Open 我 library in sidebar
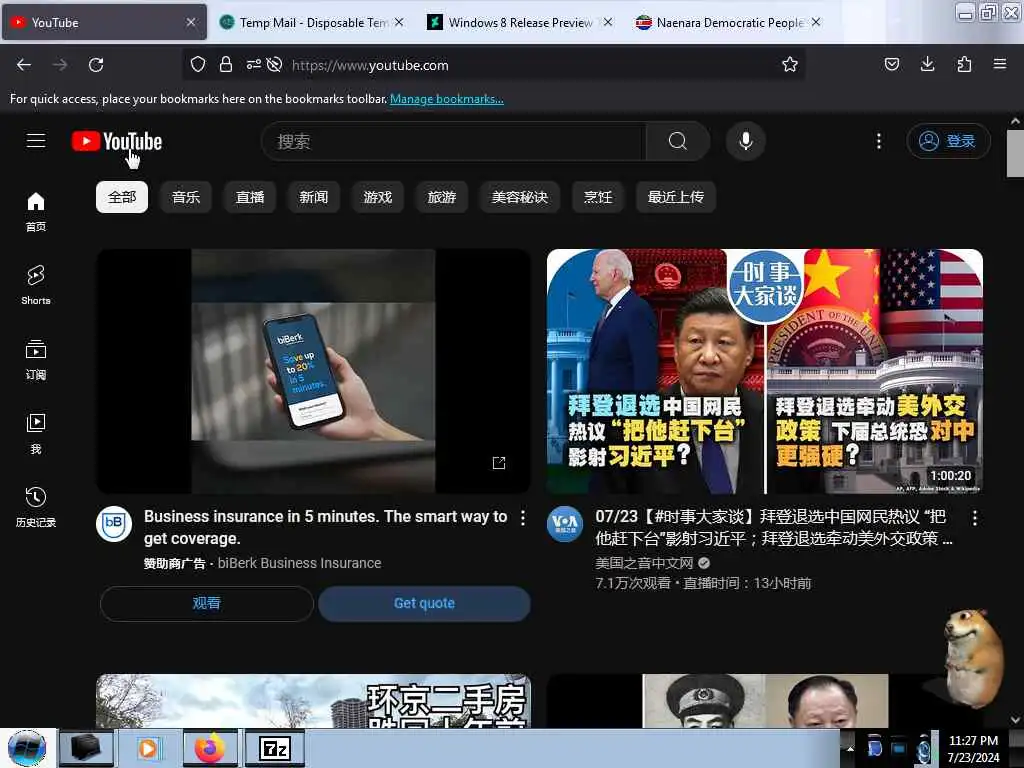 [x=36, y=434]
